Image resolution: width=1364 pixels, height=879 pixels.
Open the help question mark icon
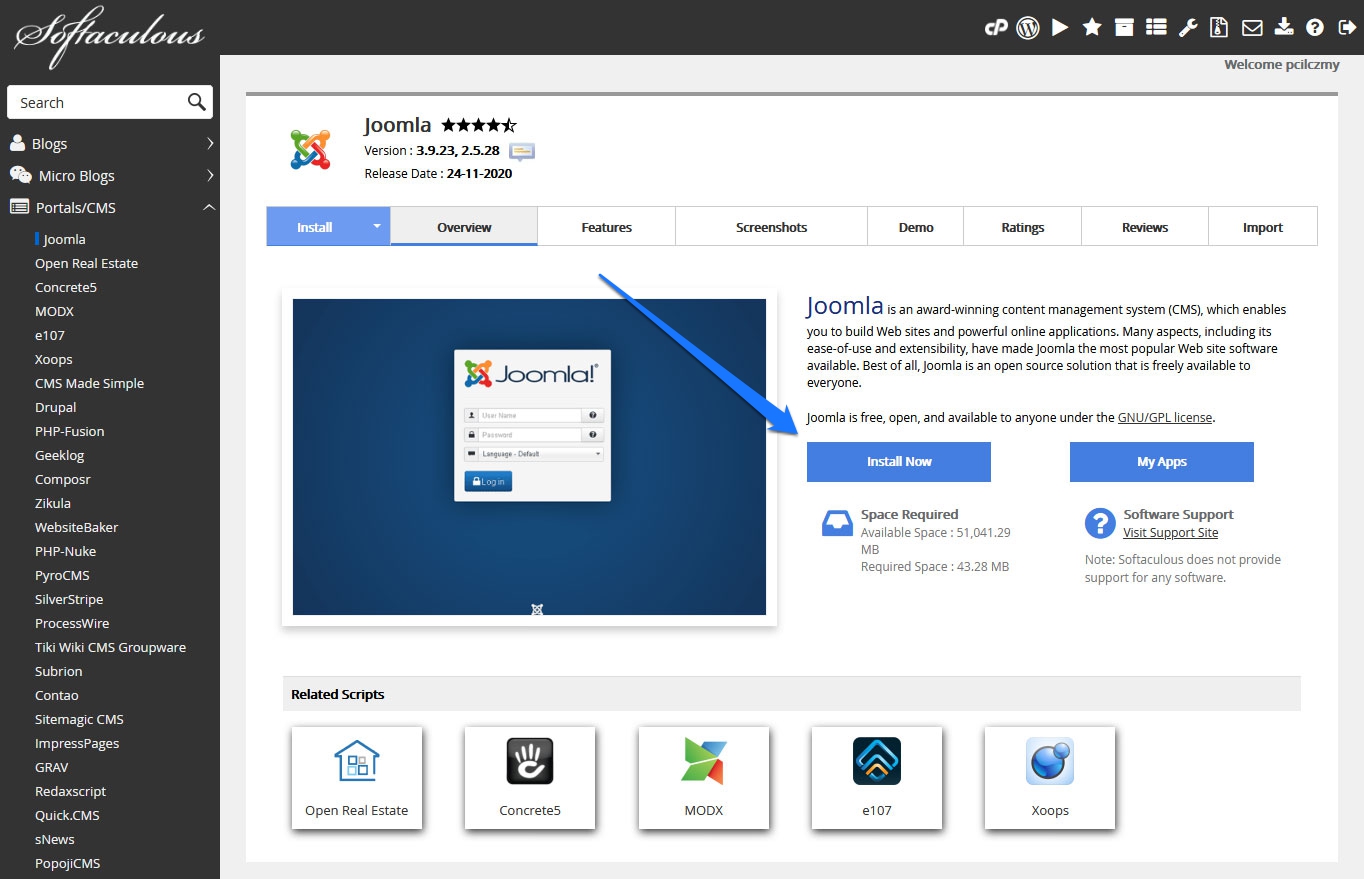(x=1315, y=28)
